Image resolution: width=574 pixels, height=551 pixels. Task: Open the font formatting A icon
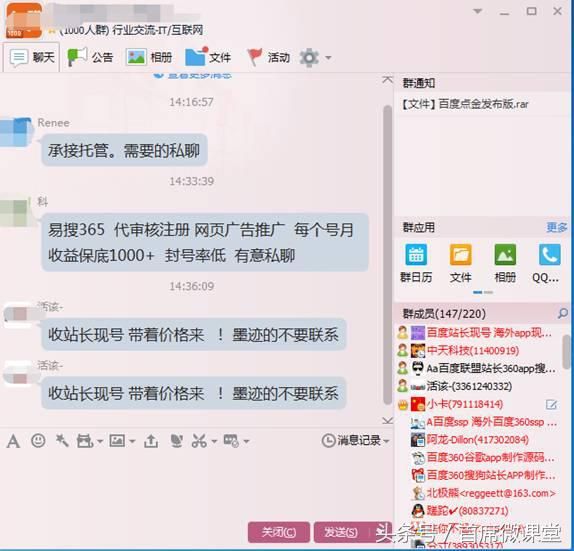point(13,441)
